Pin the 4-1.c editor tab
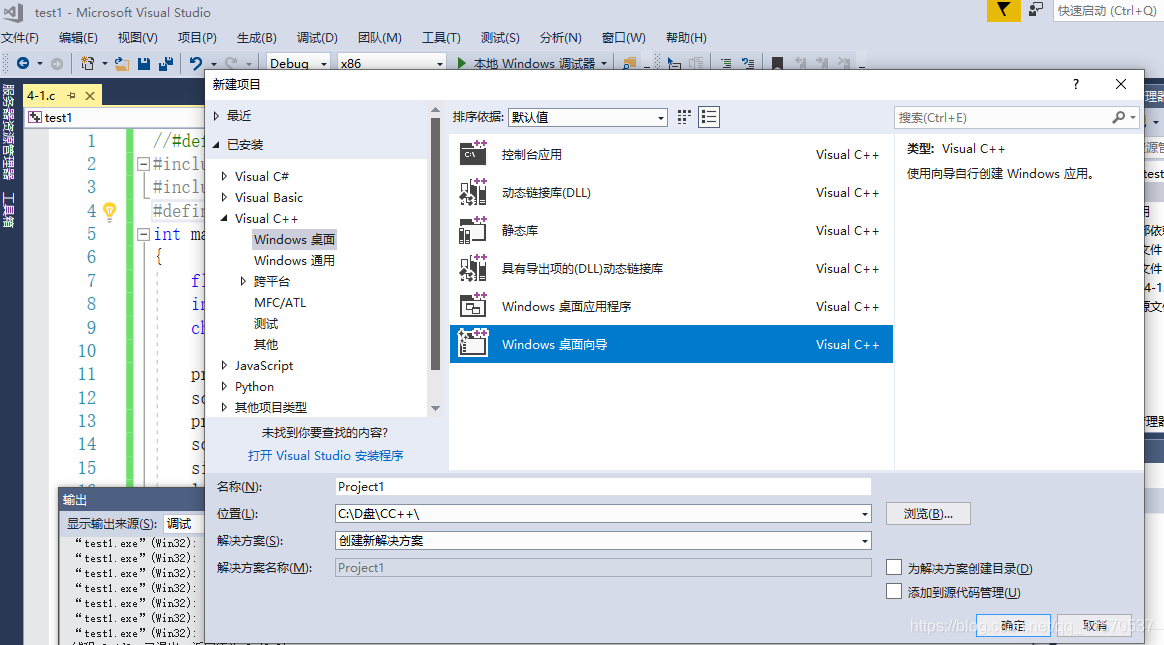The image size is (1164, 645). click(71, 96)
